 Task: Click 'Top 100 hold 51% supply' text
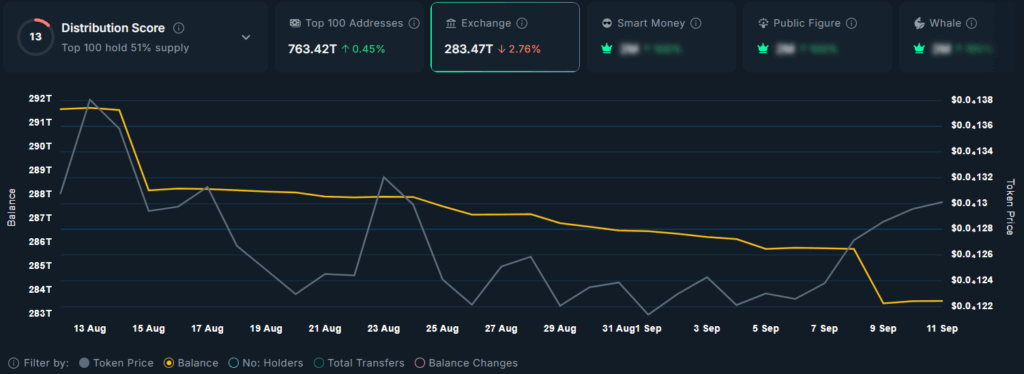[x=125, y=48]
